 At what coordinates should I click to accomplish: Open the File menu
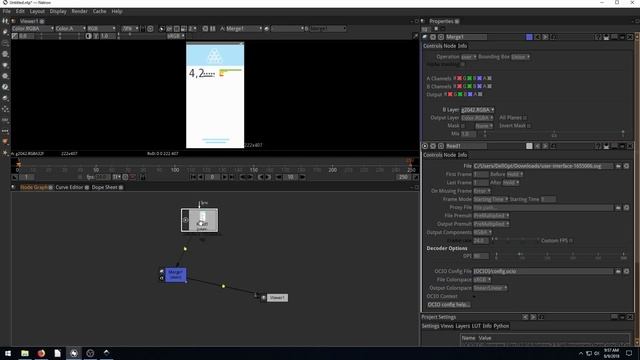click(x=7, y=11)
